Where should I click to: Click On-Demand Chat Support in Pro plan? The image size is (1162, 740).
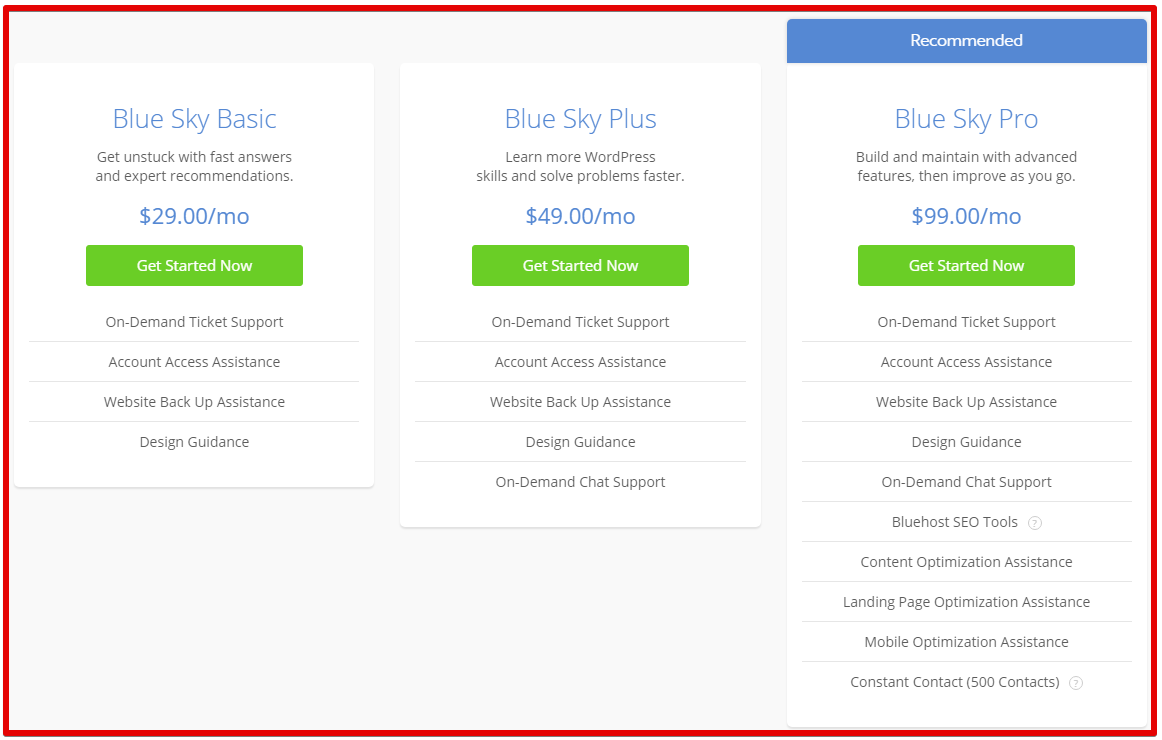pyautogui.click(x=966, y=482)
